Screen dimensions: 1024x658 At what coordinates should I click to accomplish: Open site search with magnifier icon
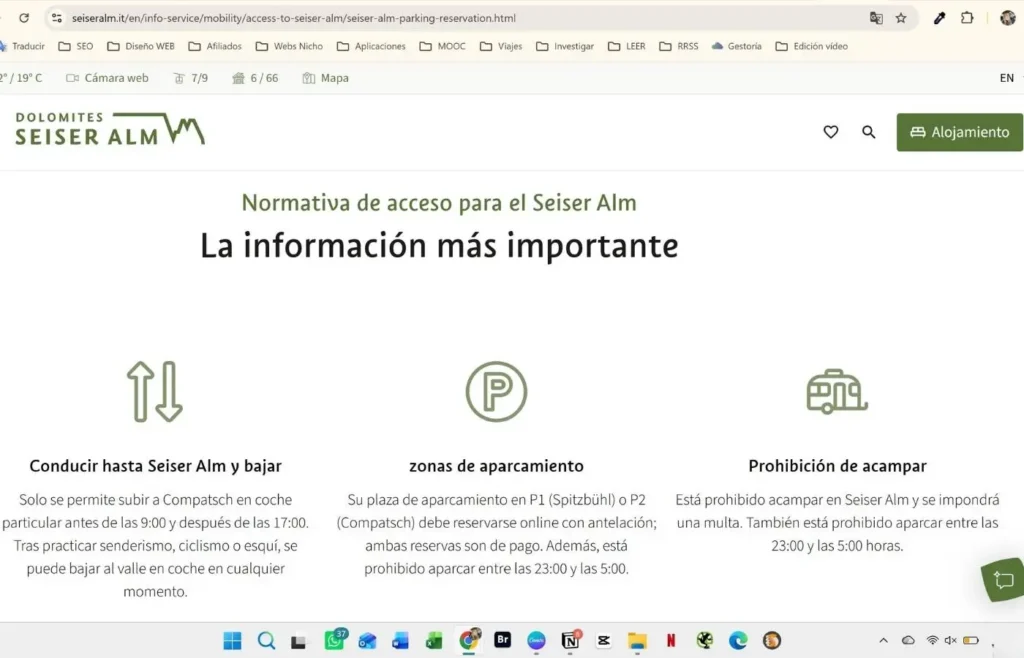coord(869,132)
